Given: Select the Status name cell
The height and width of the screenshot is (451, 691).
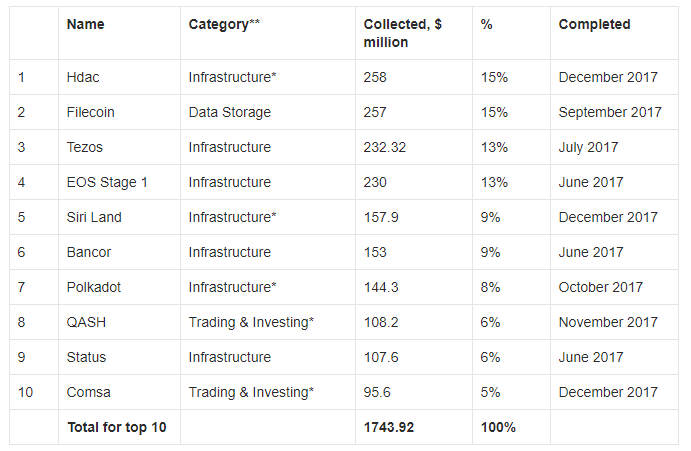Looking at the screenshot, I should [x=86, y=357].
